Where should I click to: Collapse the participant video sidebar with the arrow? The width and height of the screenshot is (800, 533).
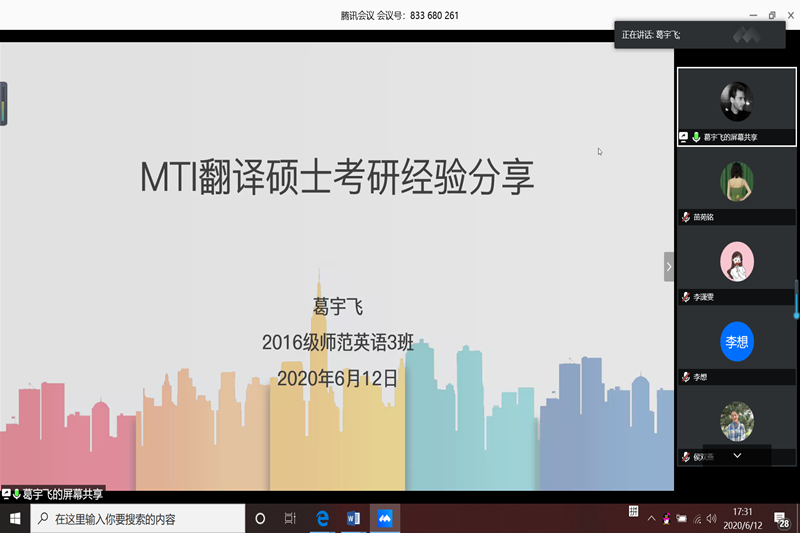(x=669, y=266)
